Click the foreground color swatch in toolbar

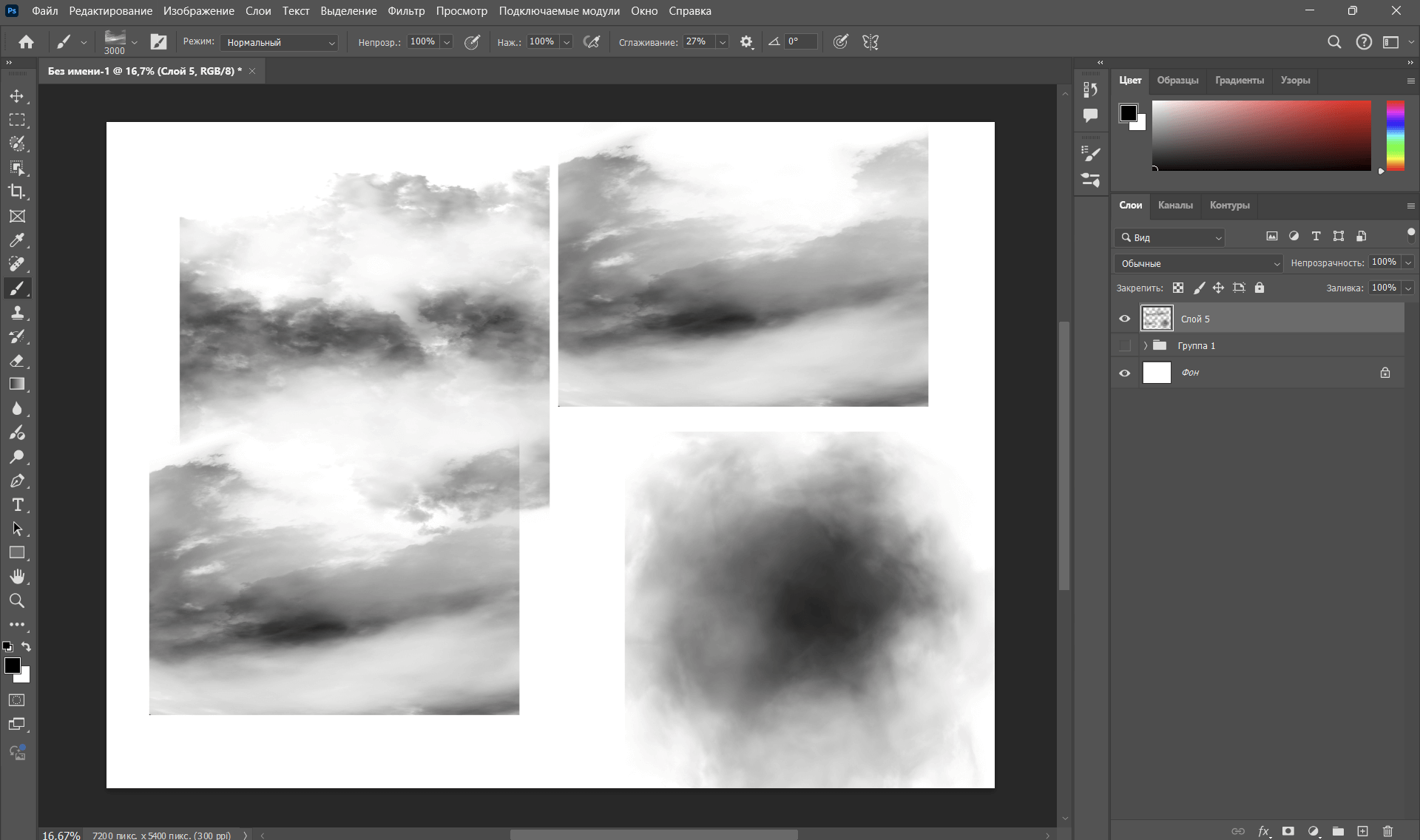13,665
